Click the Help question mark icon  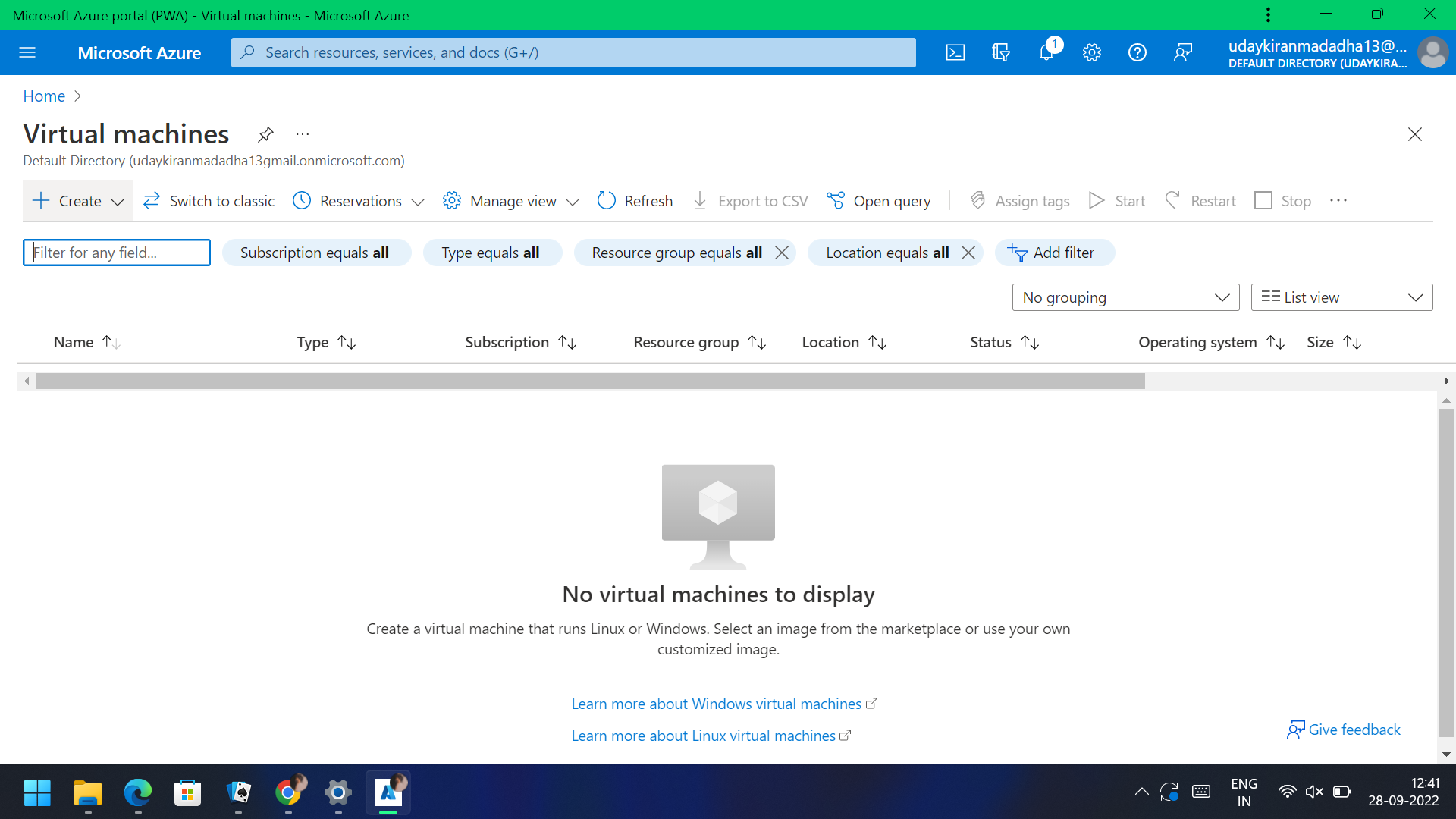(1137, 52)
